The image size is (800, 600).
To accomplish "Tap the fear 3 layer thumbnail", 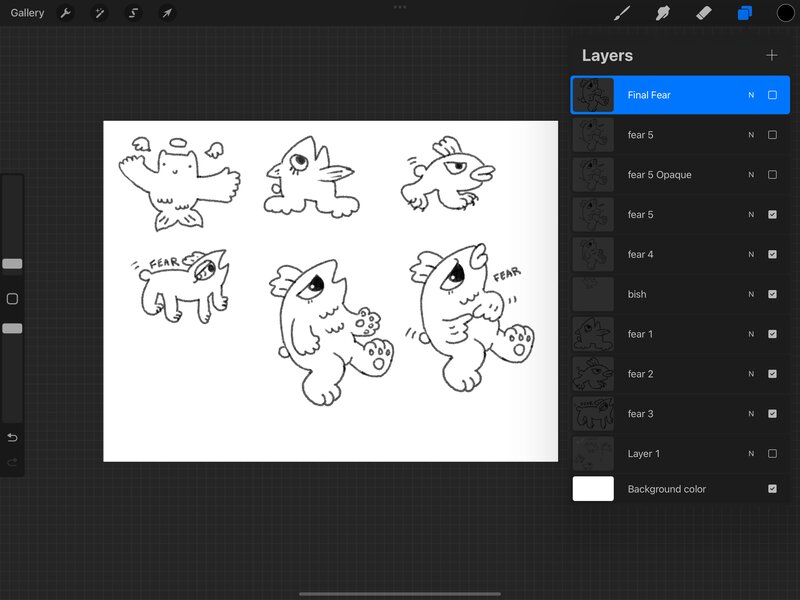I will coord(593,414).
